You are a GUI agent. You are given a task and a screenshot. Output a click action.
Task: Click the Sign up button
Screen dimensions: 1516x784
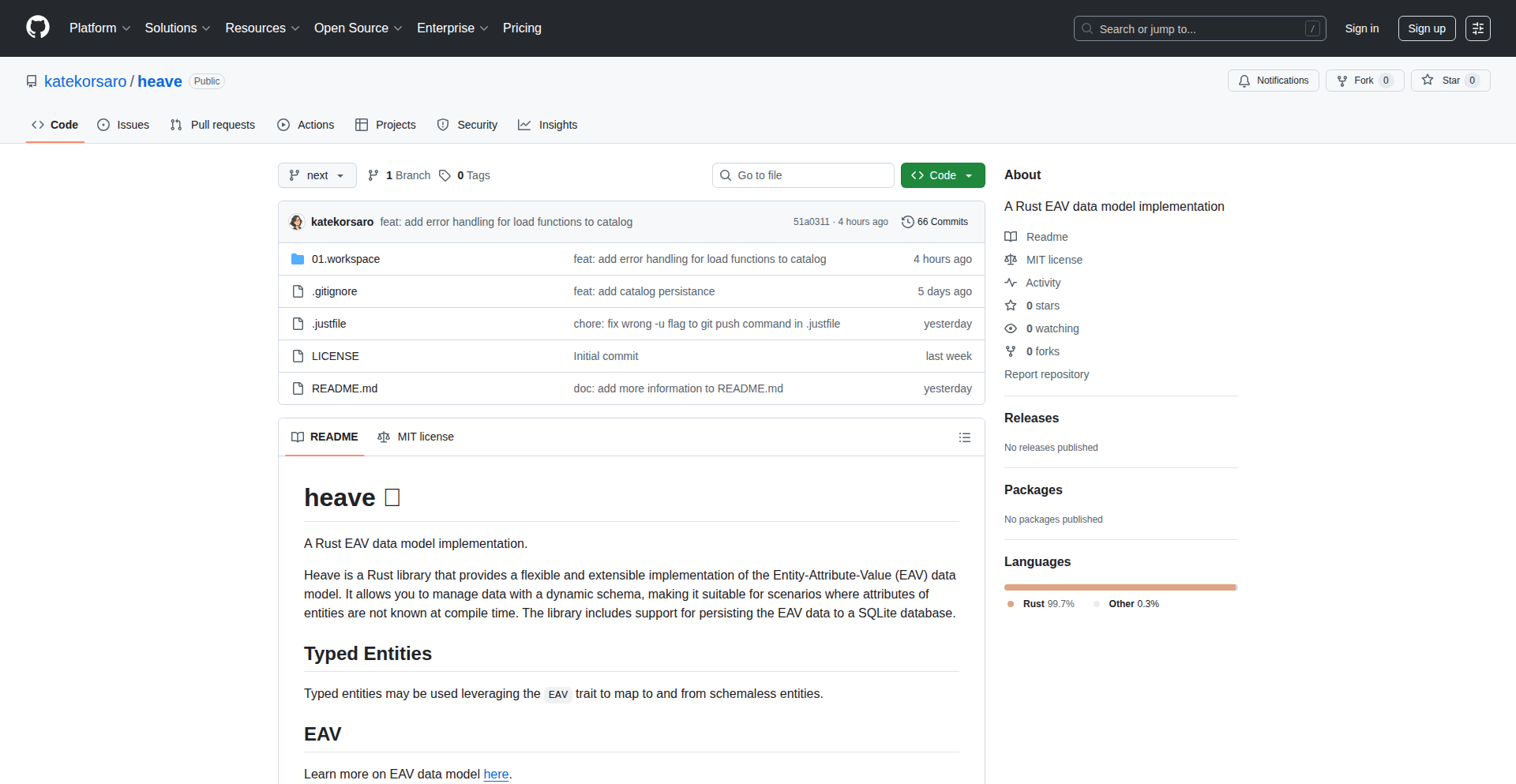[1426, 28]
